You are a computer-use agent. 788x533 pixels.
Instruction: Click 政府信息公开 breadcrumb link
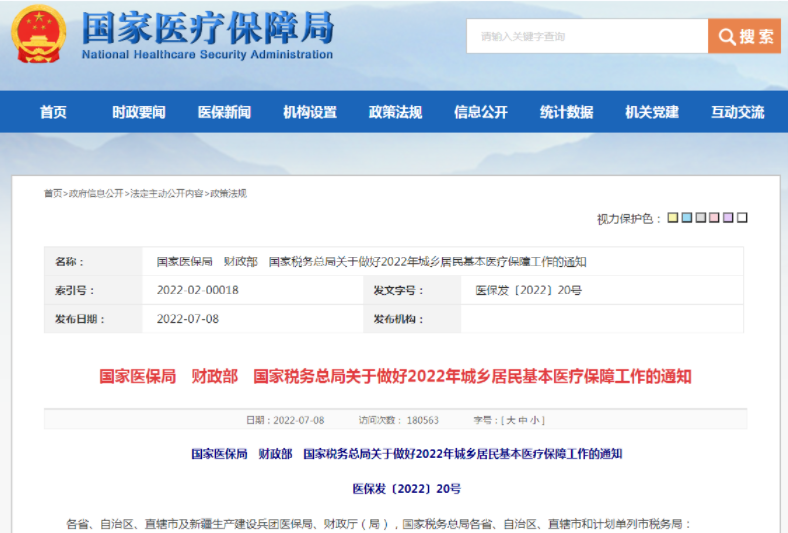coord(95,193)
